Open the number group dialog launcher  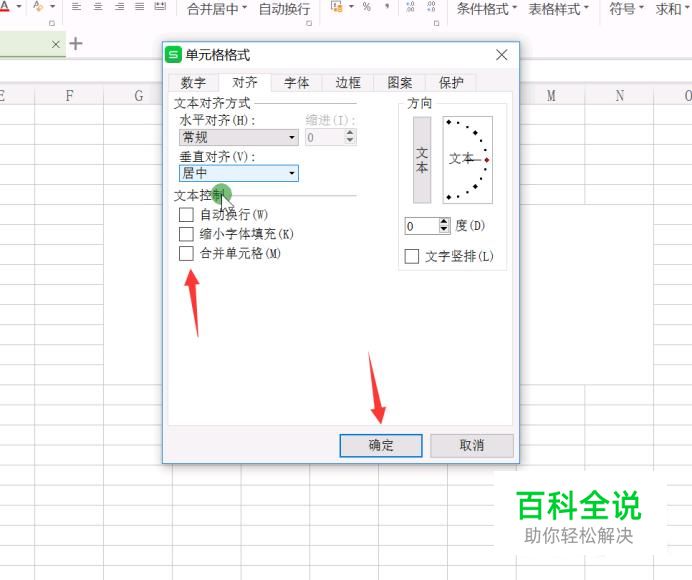pyautogui.click(x=436, y=23)
